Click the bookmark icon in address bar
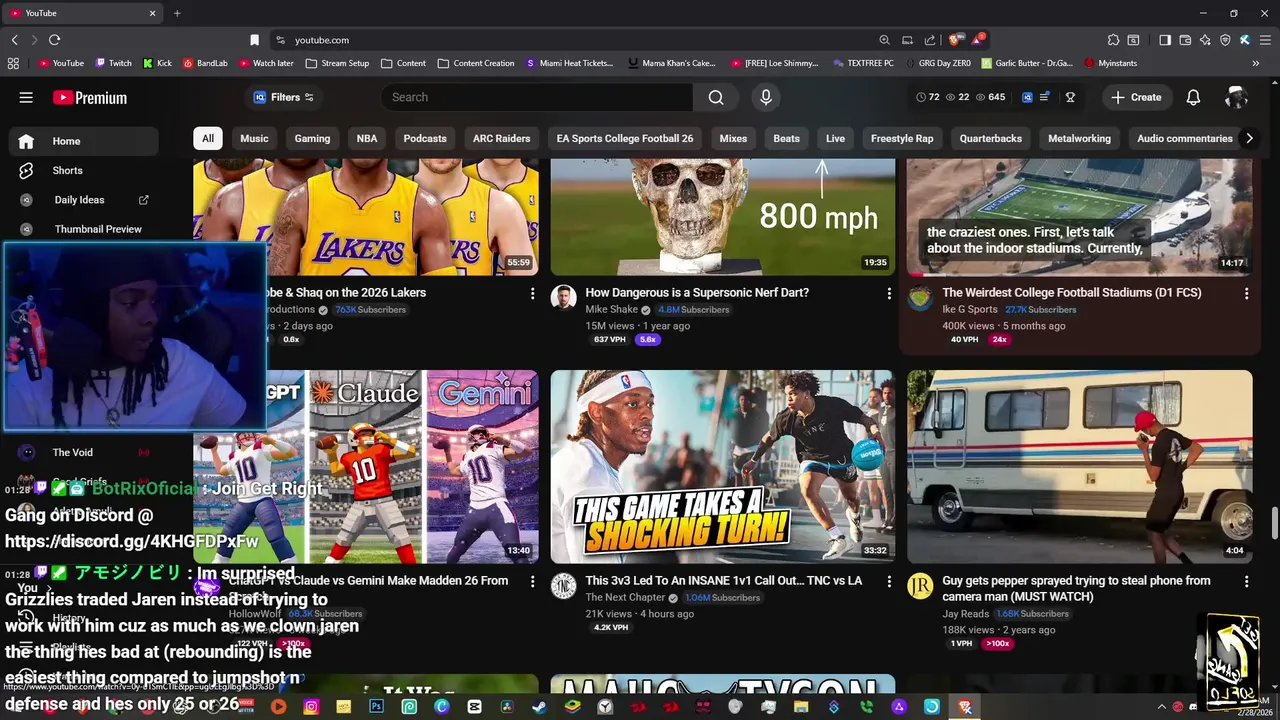This screenshot has height=720, width=1280. point(254,40)
